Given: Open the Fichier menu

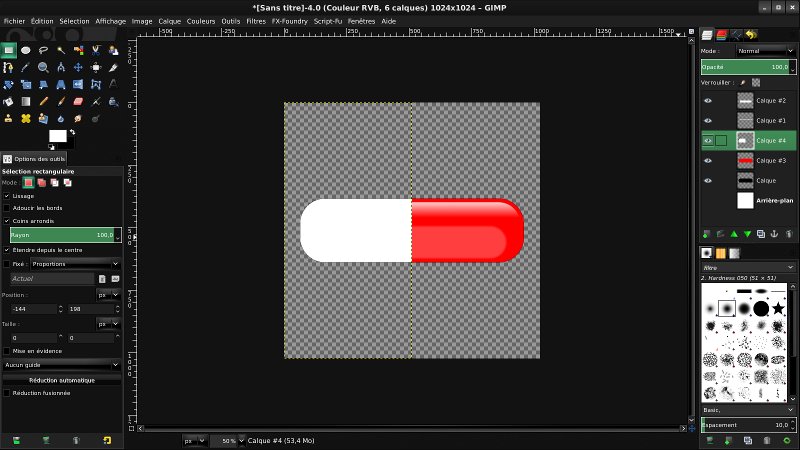Looking at the screenshot, I should click(x=14, y=21).
